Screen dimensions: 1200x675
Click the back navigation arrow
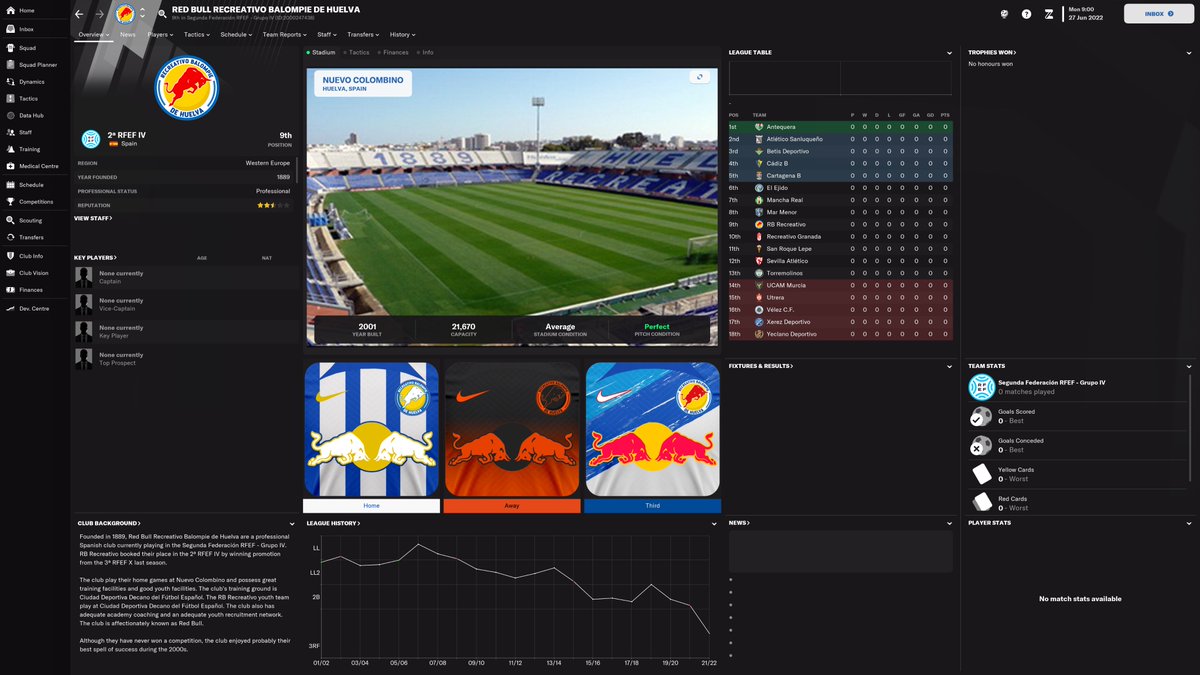click(x=79, y=14)
